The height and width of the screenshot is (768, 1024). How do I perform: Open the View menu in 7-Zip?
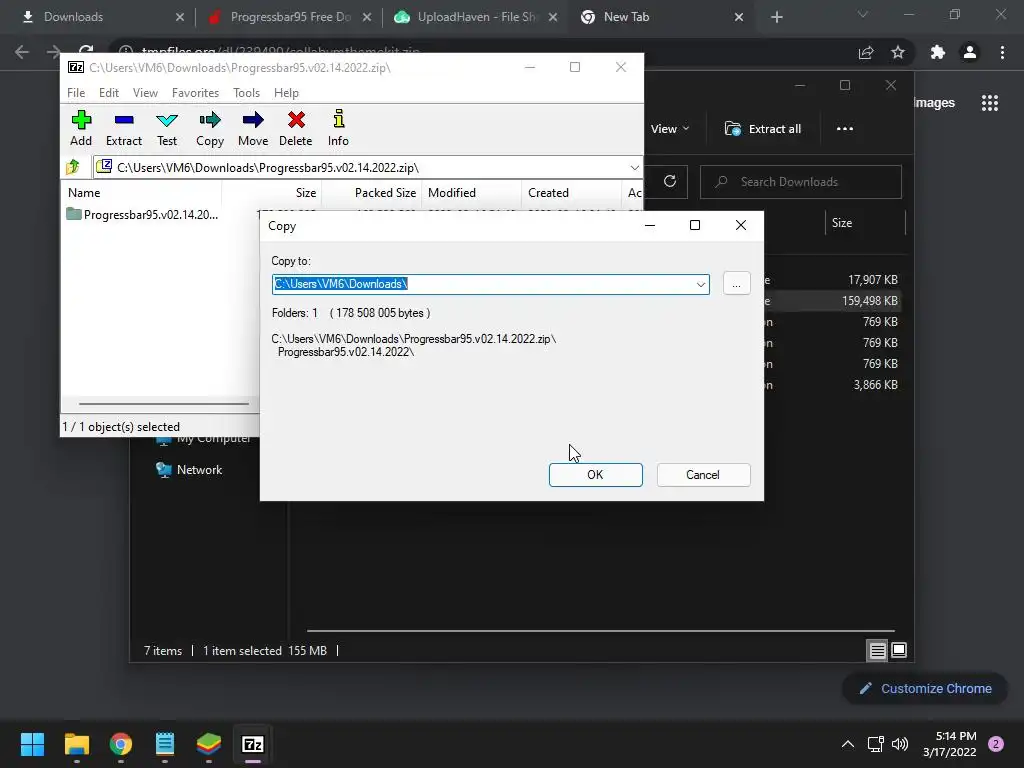[145, 93]
